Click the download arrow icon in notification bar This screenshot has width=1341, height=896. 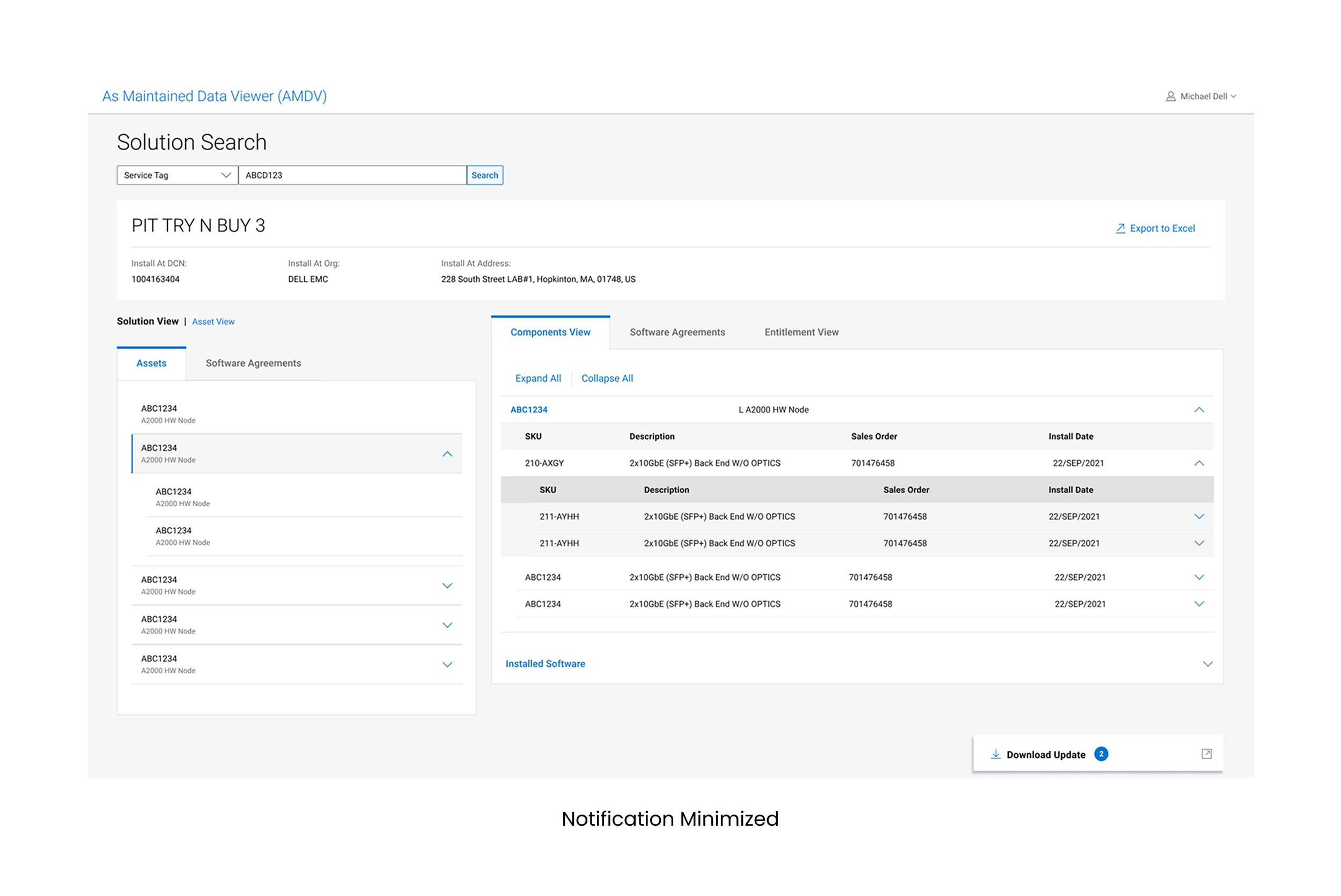995,754
